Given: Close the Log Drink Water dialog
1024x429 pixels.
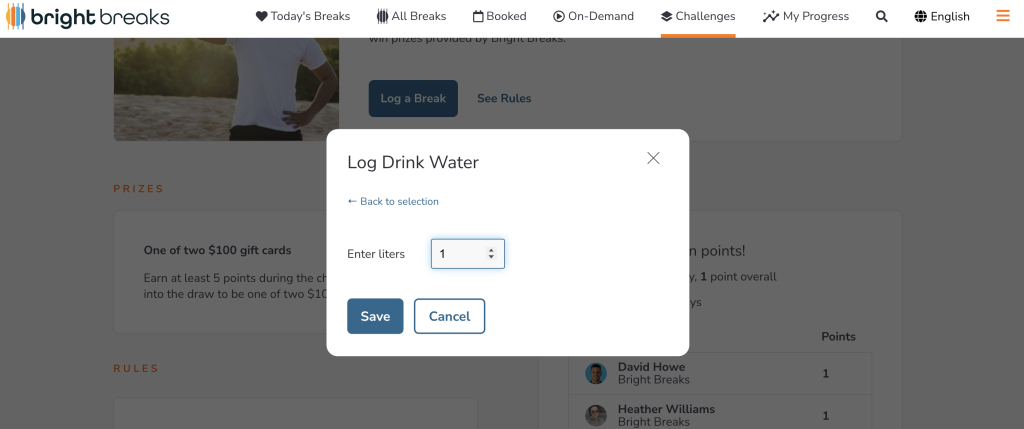Looking at the screenshot, I should coord(653,158).
